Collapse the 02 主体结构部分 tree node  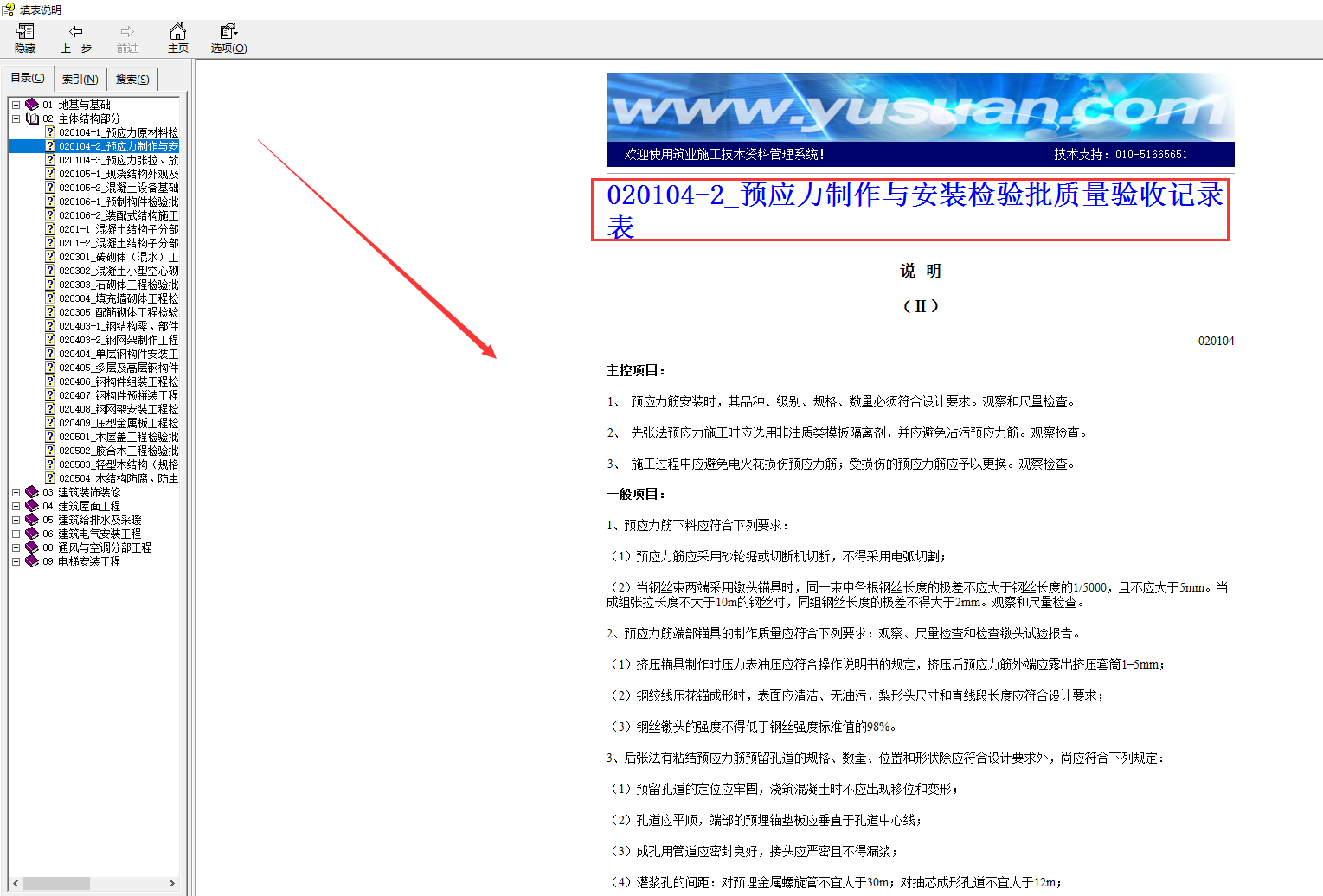[16, 118]
